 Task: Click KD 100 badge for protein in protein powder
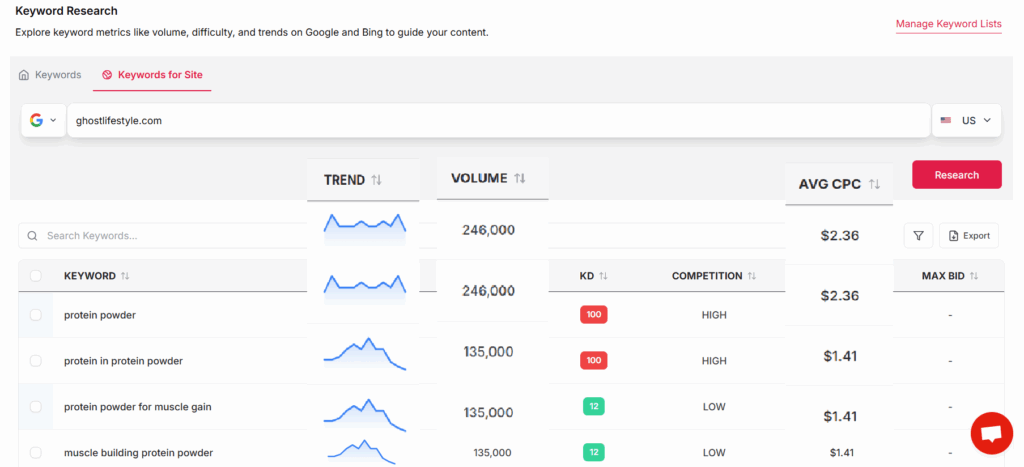pos(594,361)
